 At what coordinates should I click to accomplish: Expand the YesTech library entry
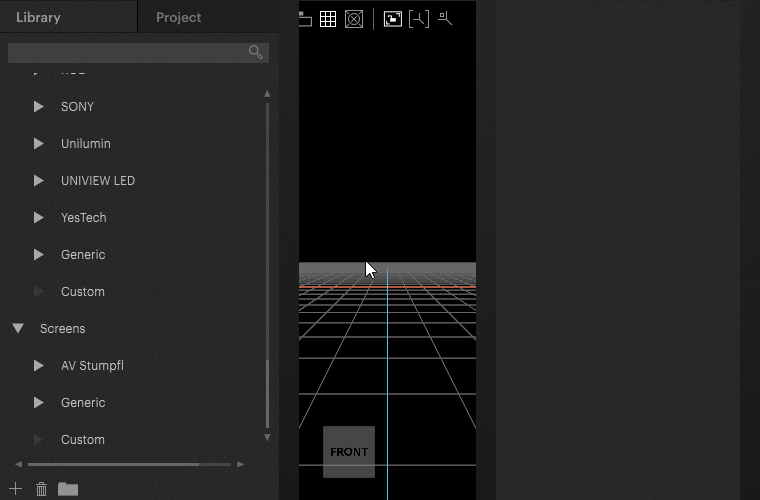(x=39, y=218)
